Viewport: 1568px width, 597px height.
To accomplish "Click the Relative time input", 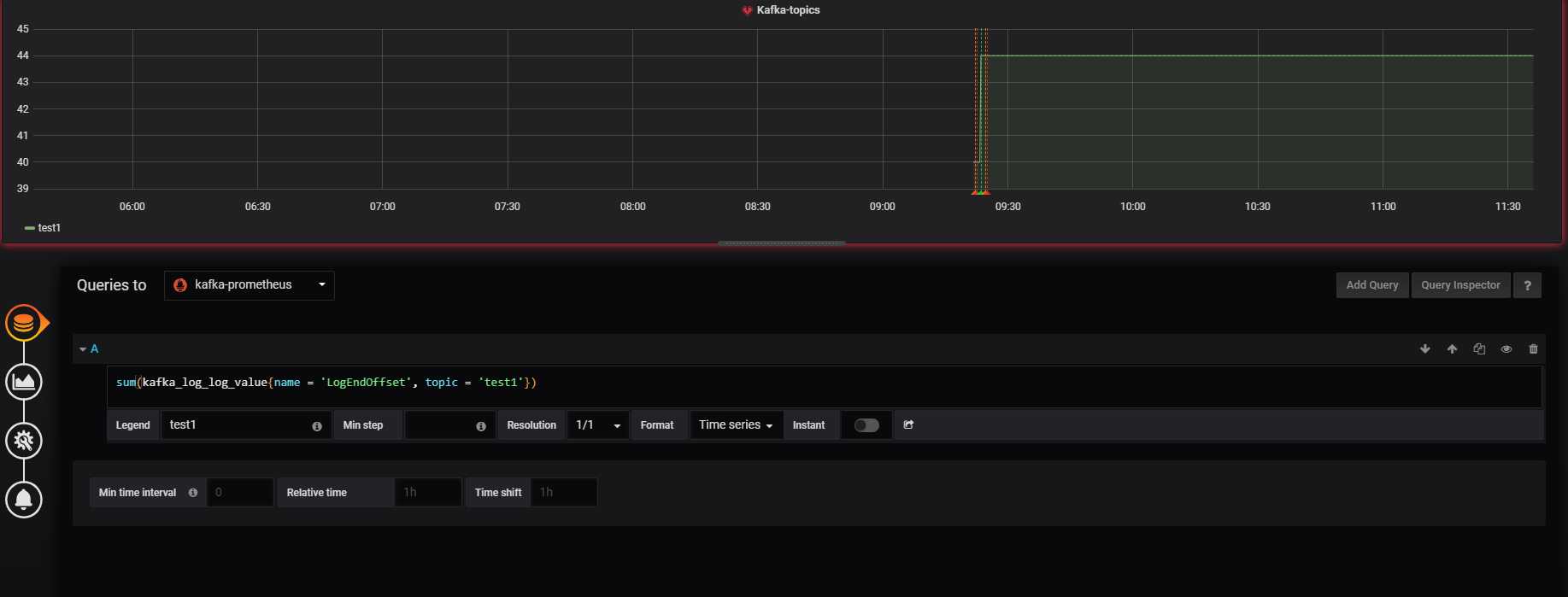I will [x=428, y=493].
